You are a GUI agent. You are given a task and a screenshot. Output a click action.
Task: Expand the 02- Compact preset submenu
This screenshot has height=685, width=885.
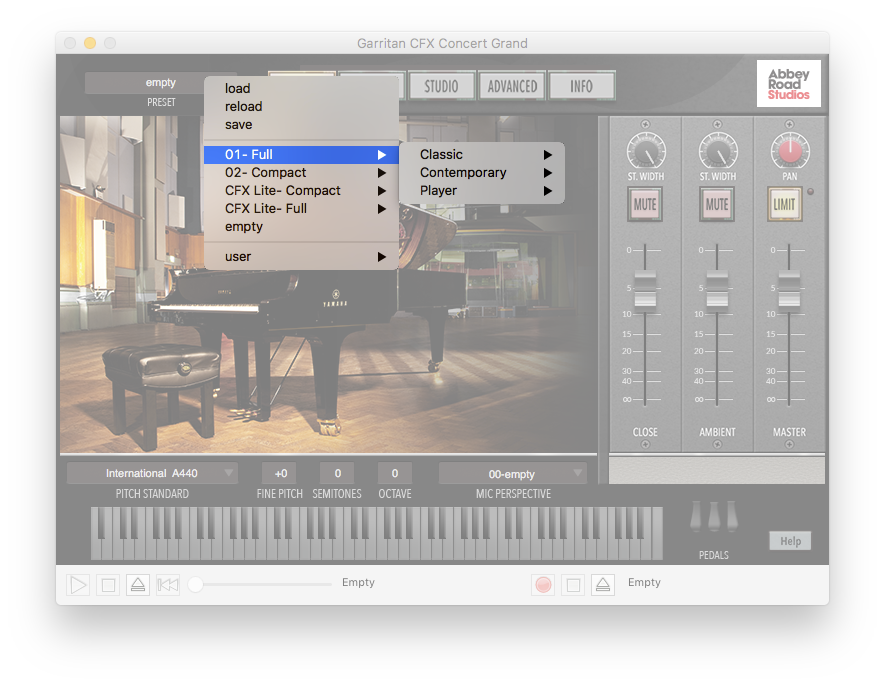coord(301,173)
